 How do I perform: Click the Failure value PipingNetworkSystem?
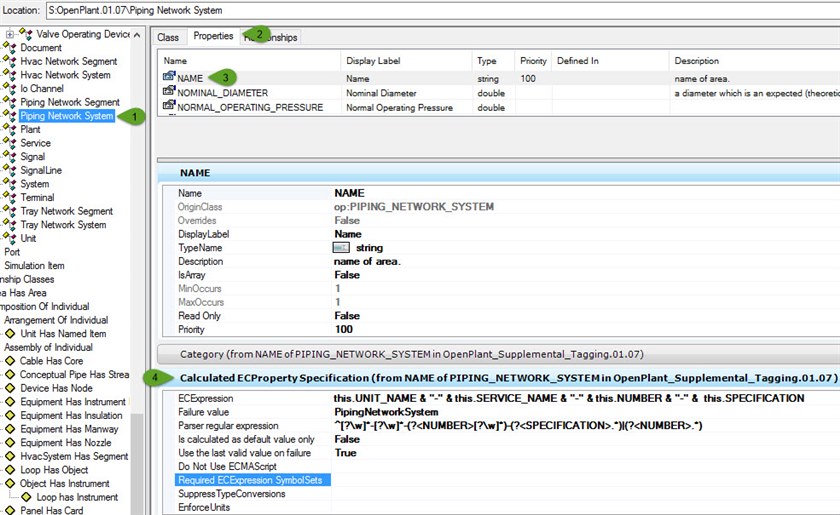pos(386,412)
